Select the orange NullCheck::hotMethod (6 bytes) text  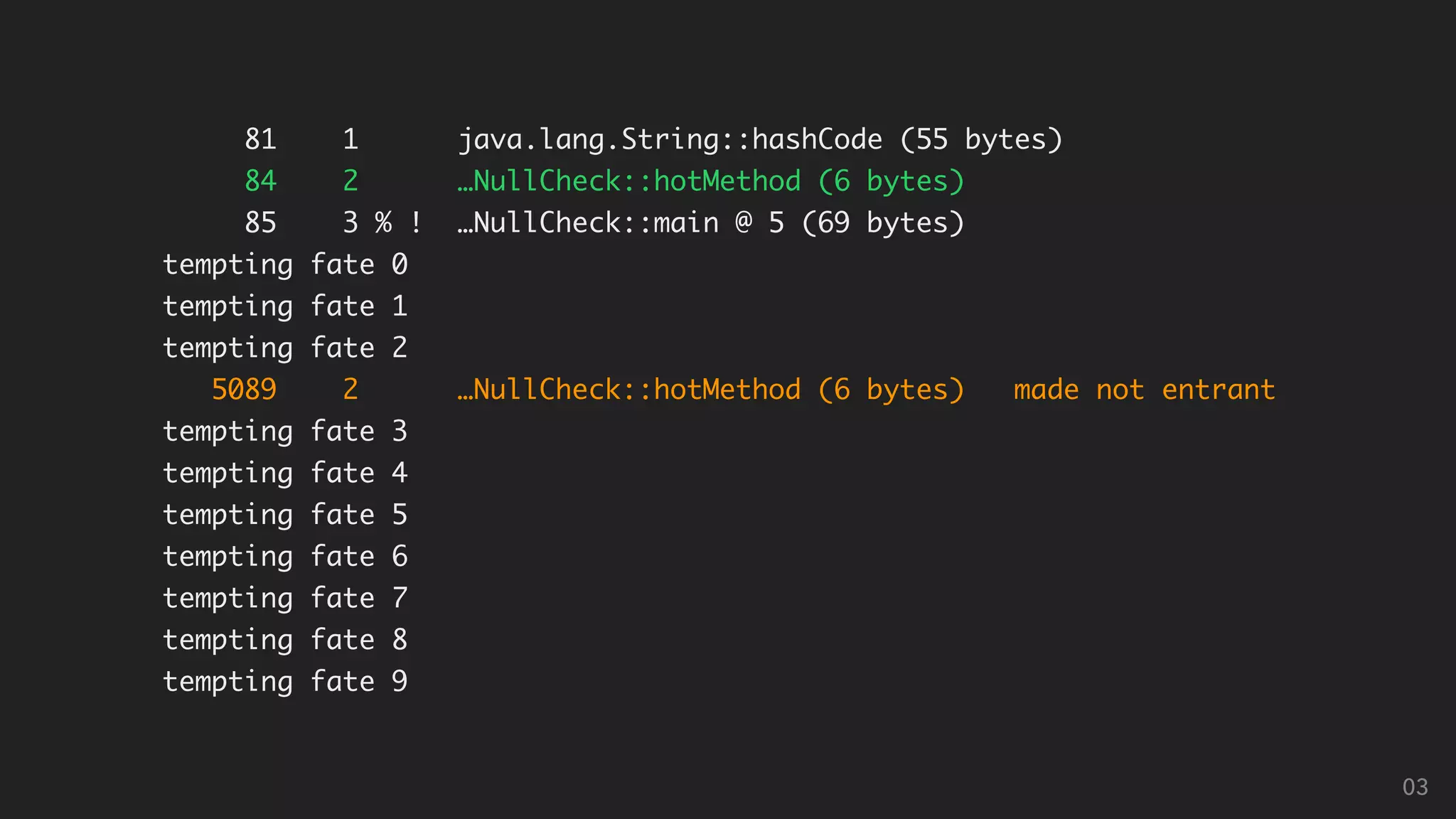pos(711,390)
